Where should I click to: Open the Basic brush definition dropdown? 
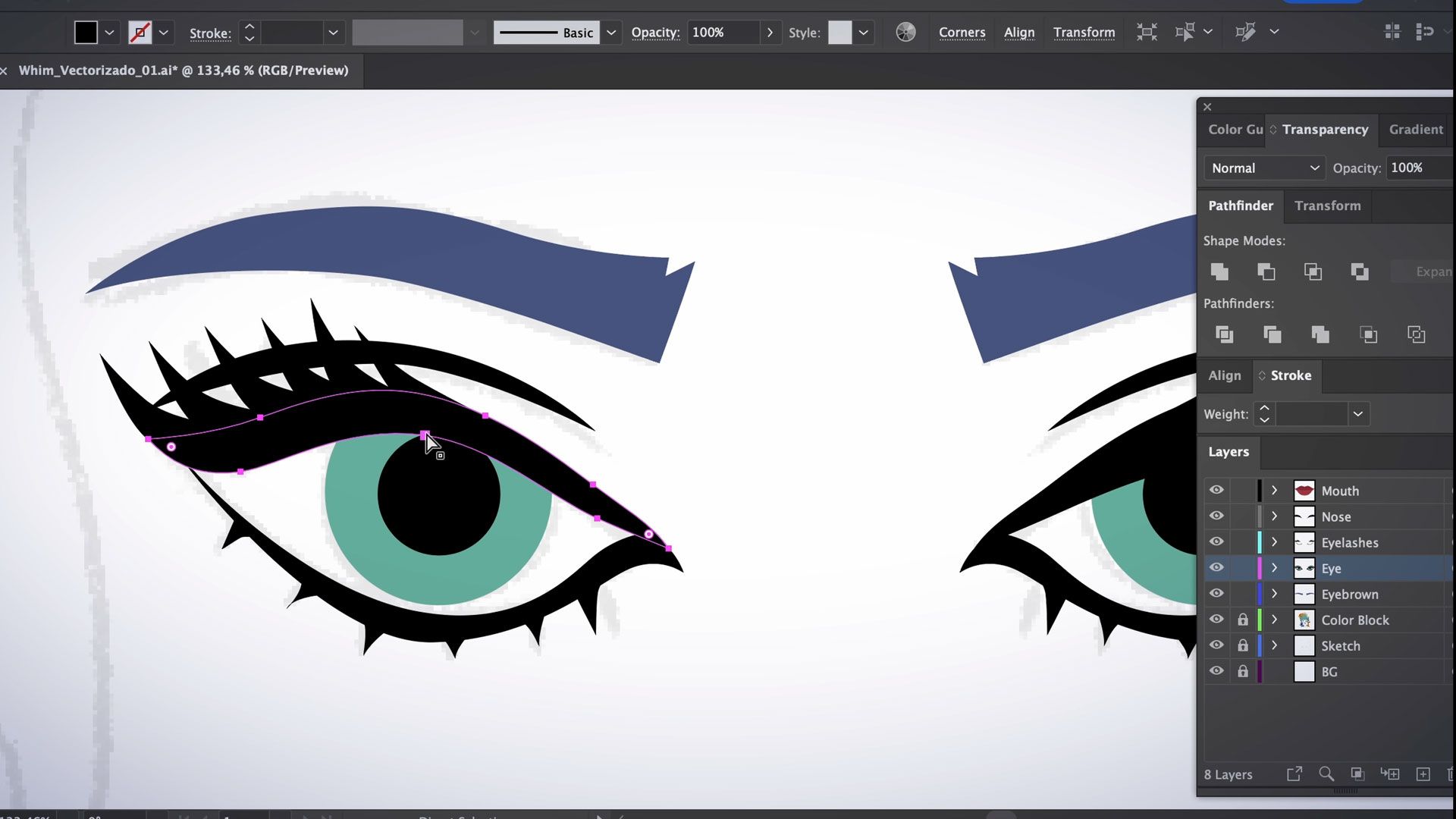point(610,33)
